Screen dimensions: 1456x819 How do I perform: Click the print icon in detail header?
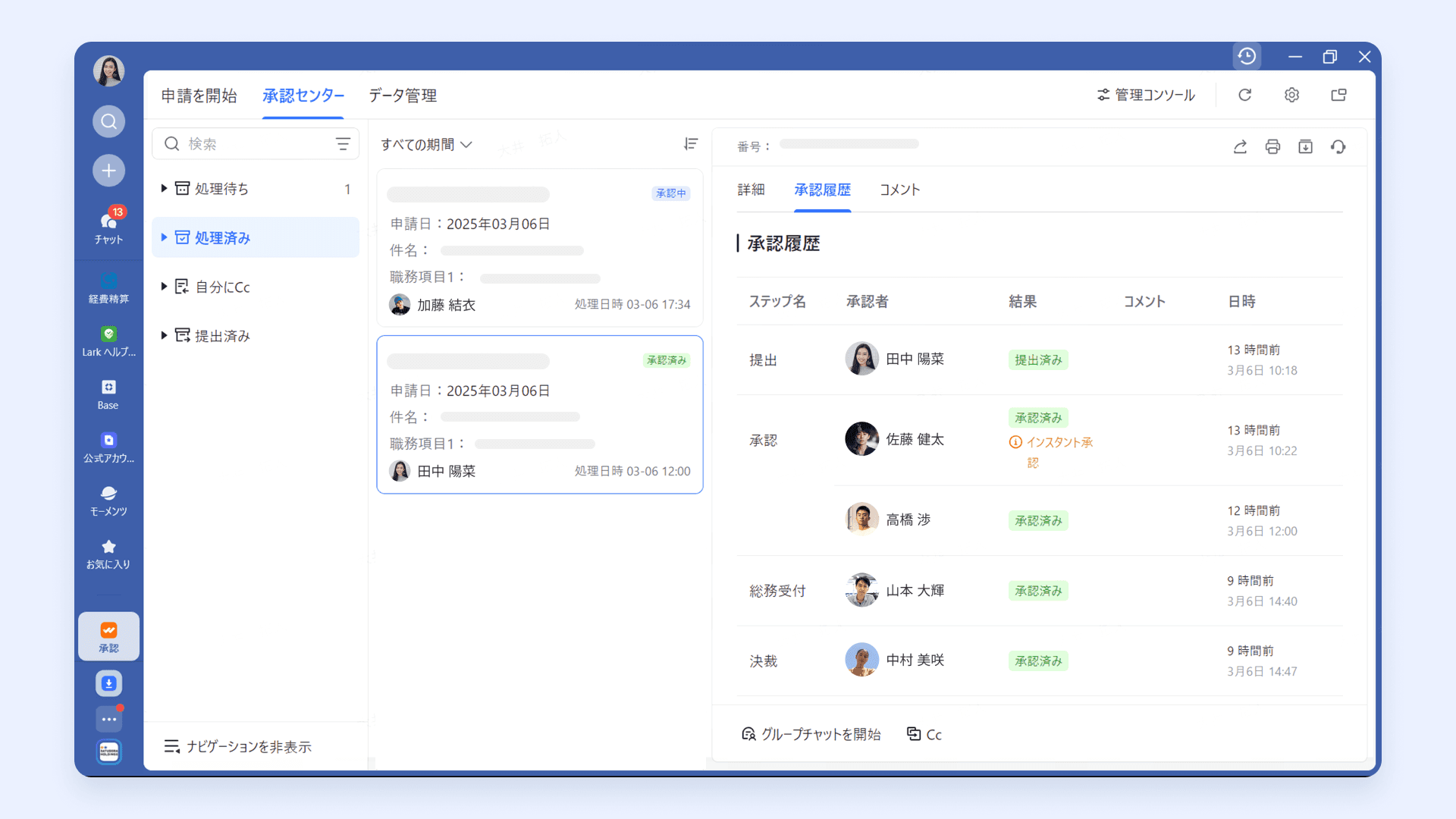point(1272,147)
